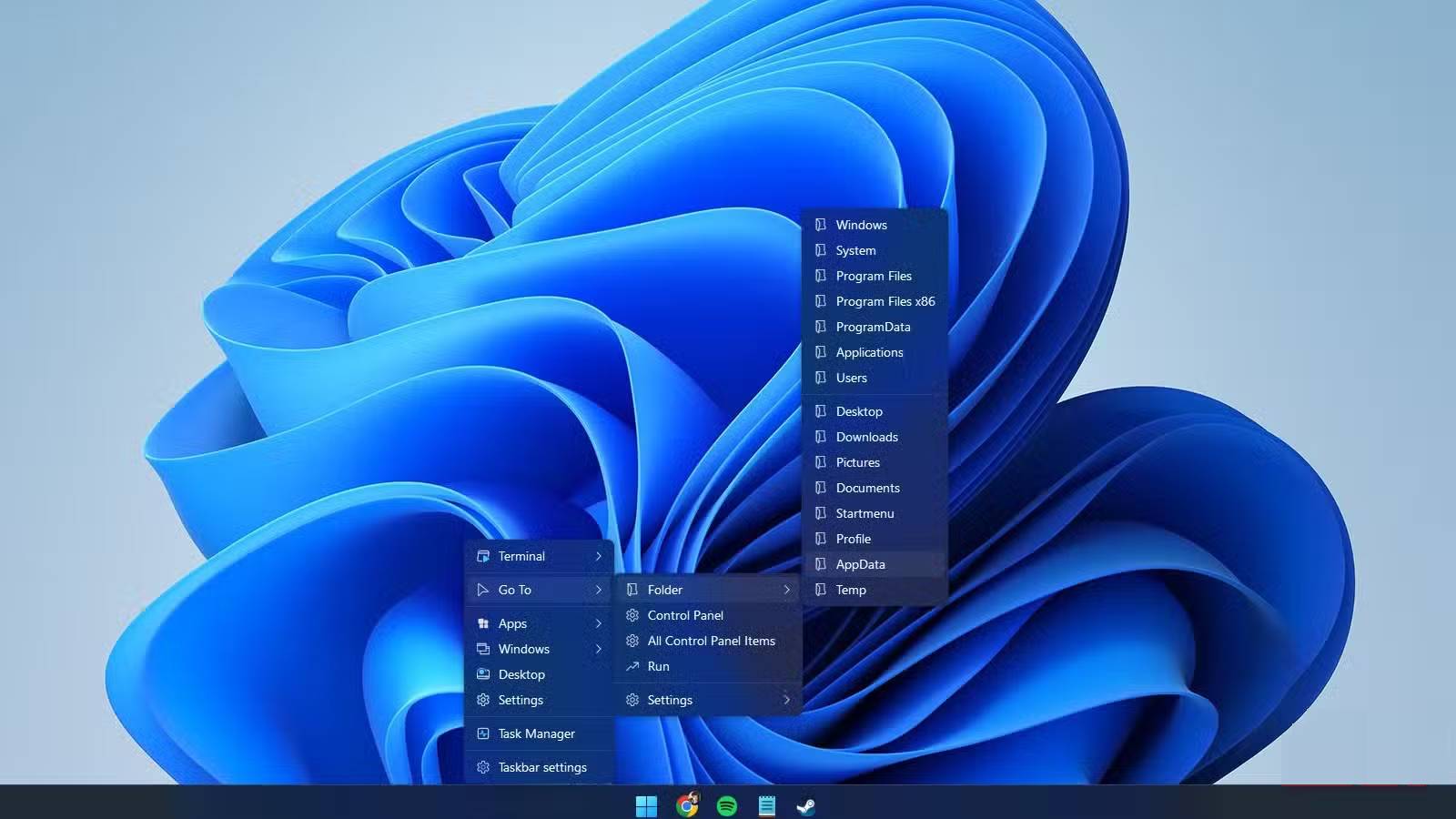Open Google Chrome from the taskbar

point(687,804)
